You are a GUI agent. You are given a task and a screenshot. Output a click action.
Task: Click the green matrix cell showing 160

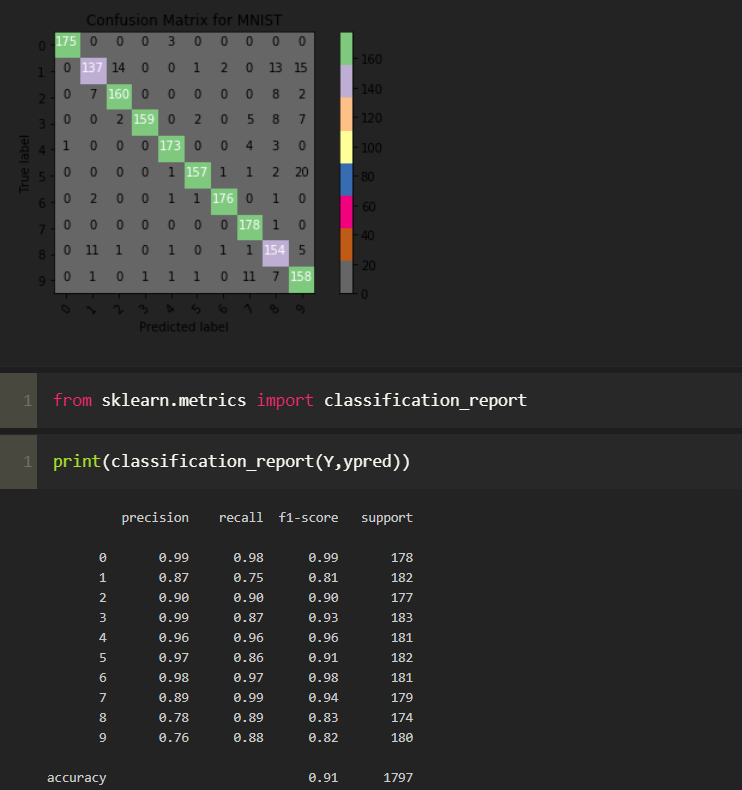[119, 97]
